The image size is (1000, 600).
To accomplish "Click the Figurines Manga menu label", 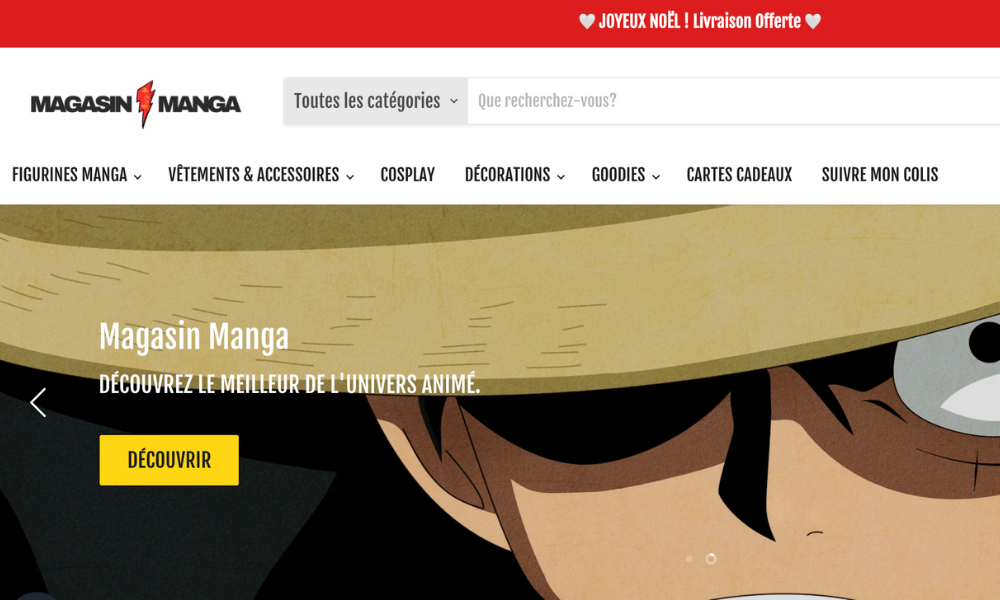I will (x=70, y=175).
